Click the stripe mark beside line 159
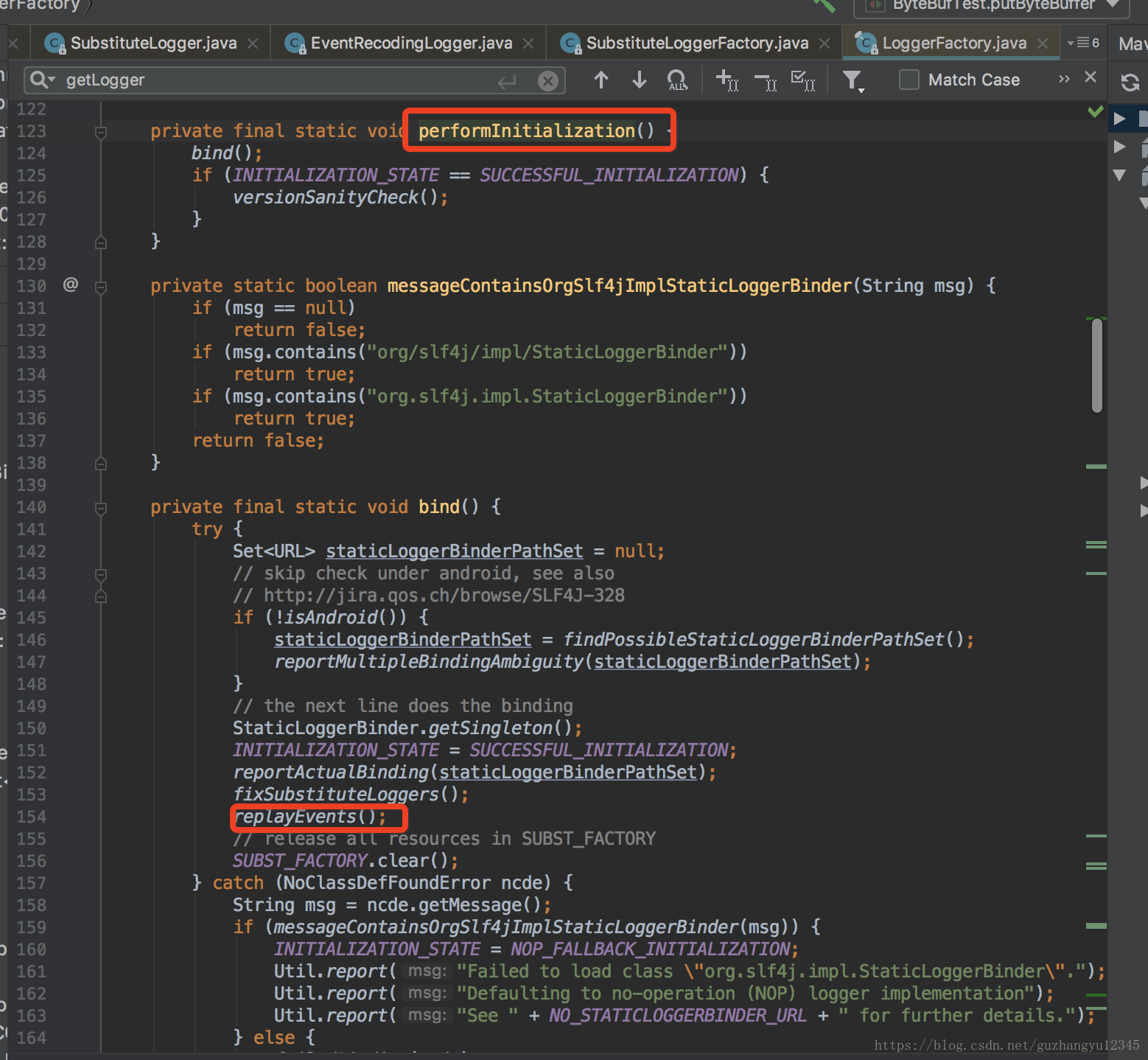This screenshot has width=1148, height=1060. pos(1096,926)
